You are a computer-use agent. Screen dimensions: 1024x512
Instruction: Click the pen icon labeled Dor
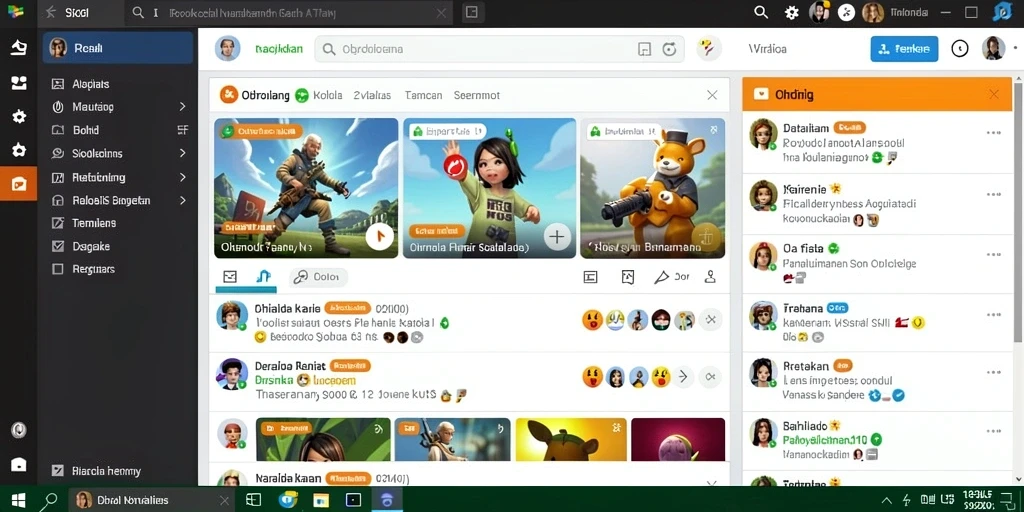coord(671,277)
